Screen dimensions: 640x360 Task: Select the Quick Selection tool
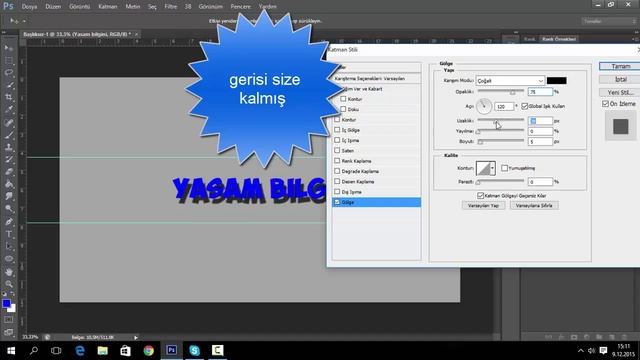point(9,85)
